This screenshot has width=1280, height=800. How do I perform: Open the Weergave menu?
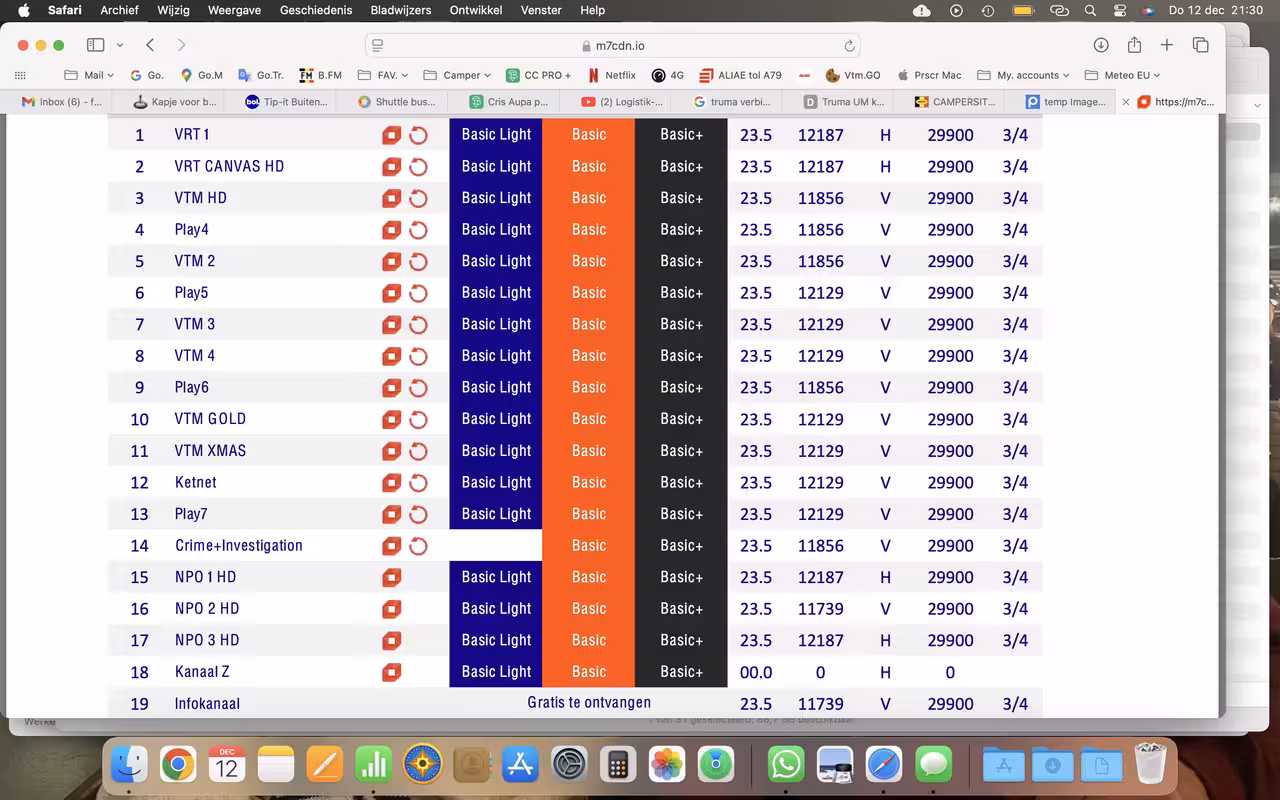pyautogui.click(x=234, y=10)
